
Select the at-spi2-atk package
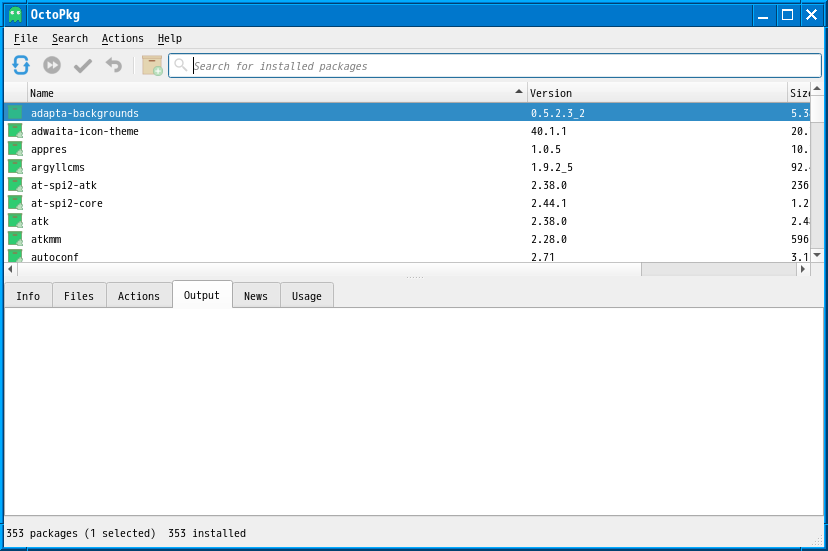click(x=407, y=184)
